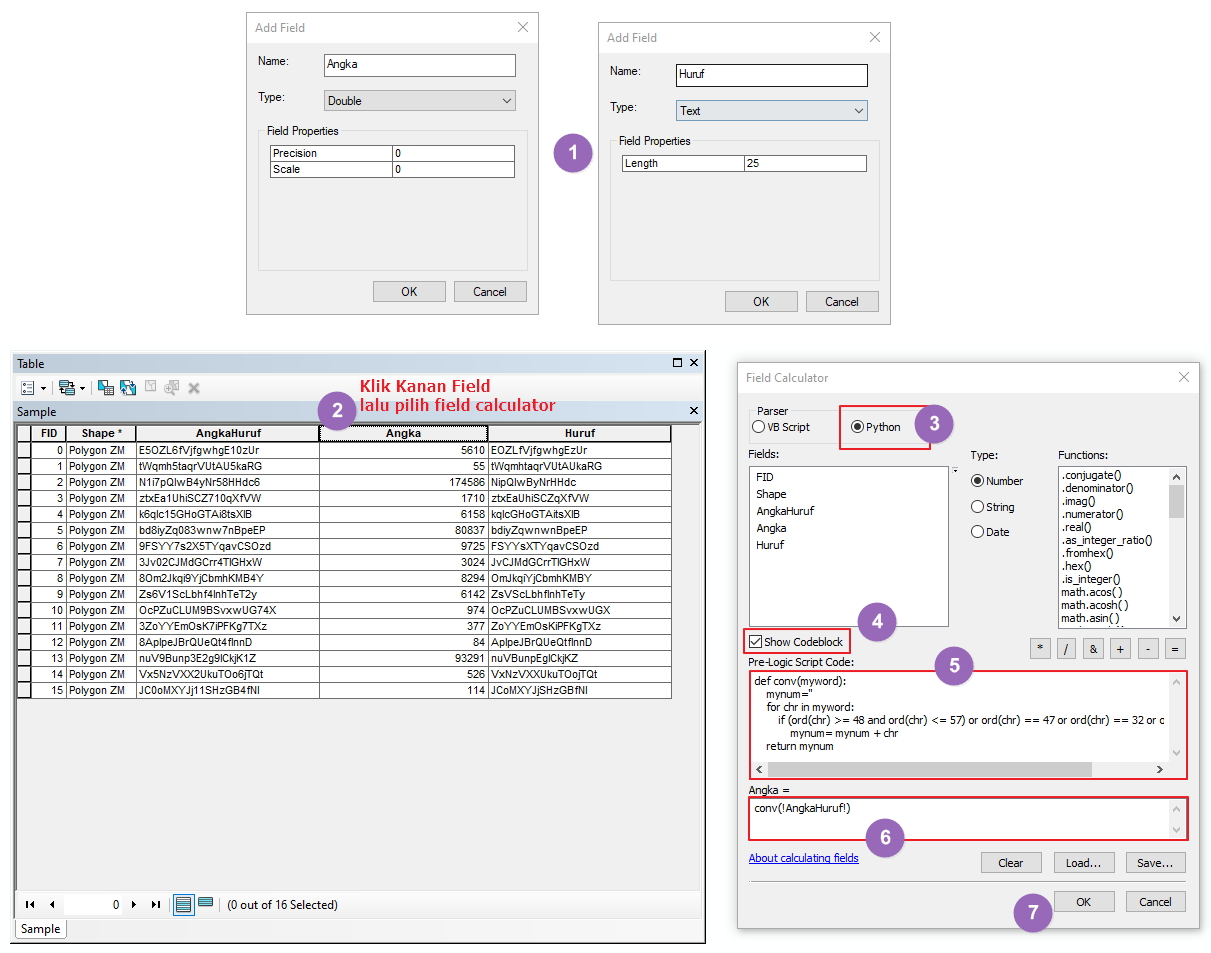Go to the next record in table
1211x953 pixels.
pyautogui.click(x=134, y=904)
